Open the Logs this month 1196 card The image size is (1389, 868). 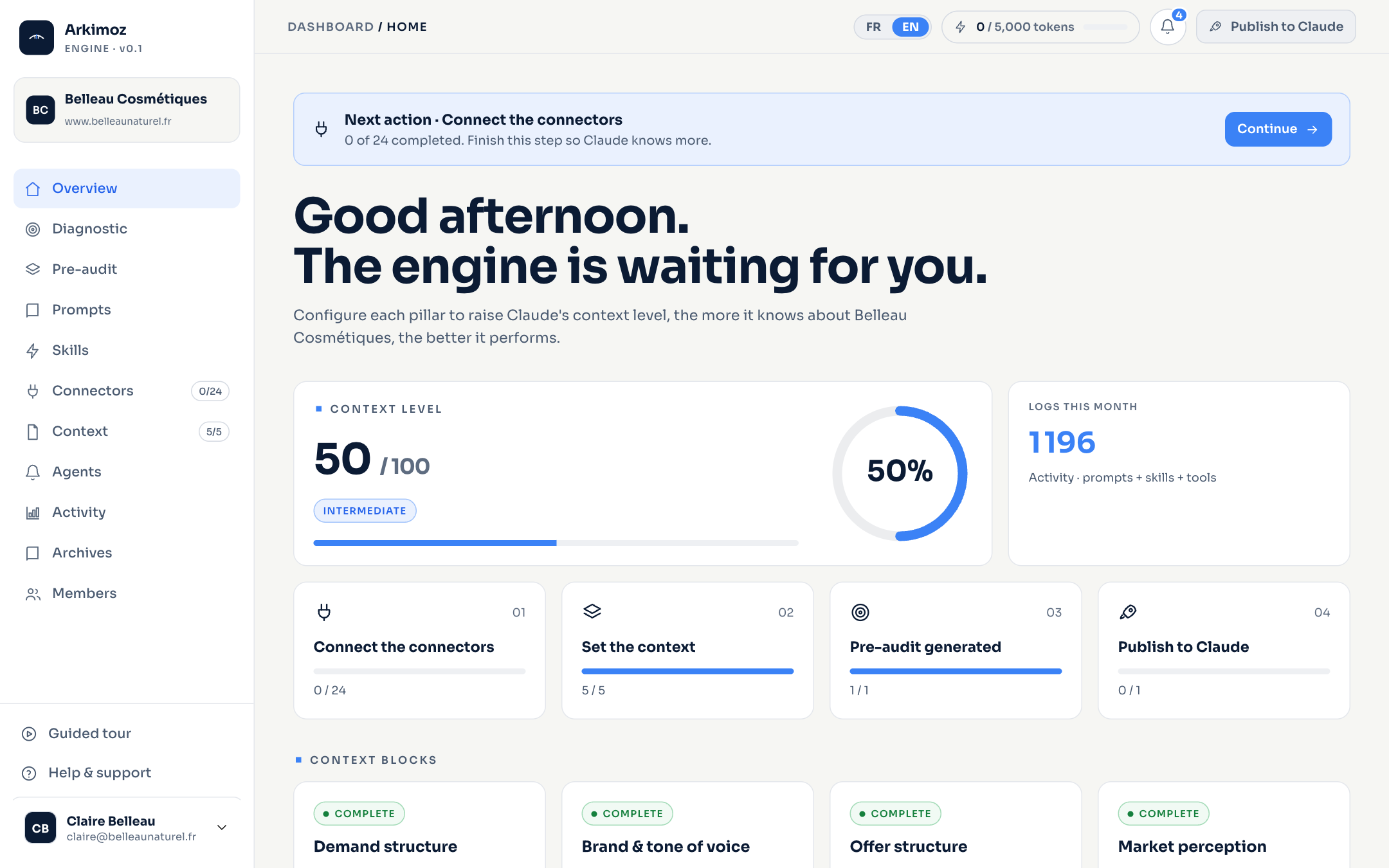pyautogui.click(x=1179, y=474)
